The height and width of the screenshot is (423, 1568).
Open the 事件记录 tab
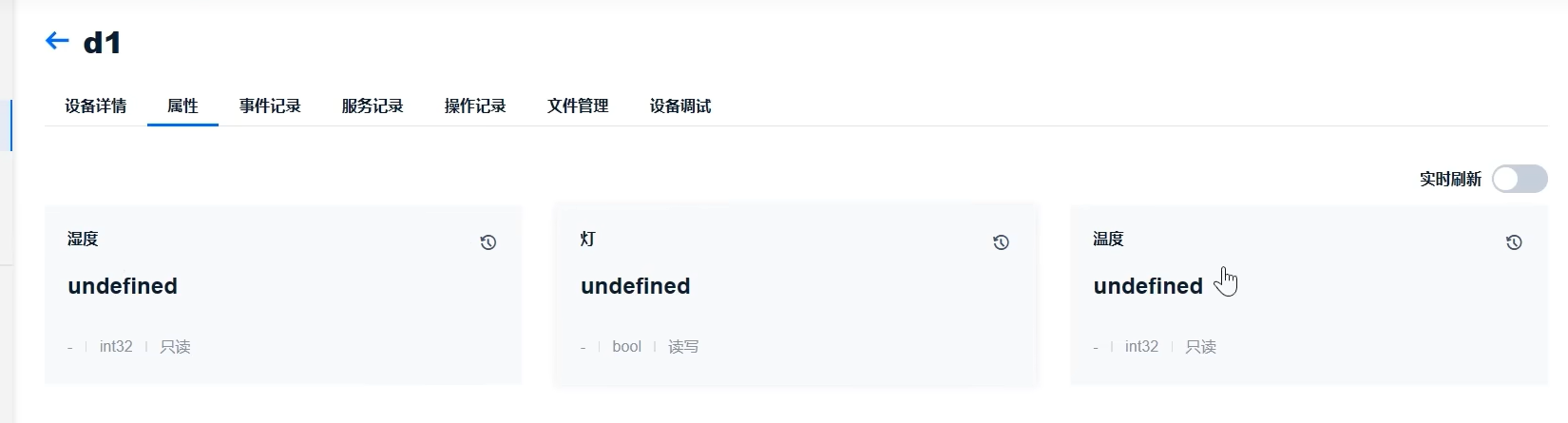tap(270, 106)
